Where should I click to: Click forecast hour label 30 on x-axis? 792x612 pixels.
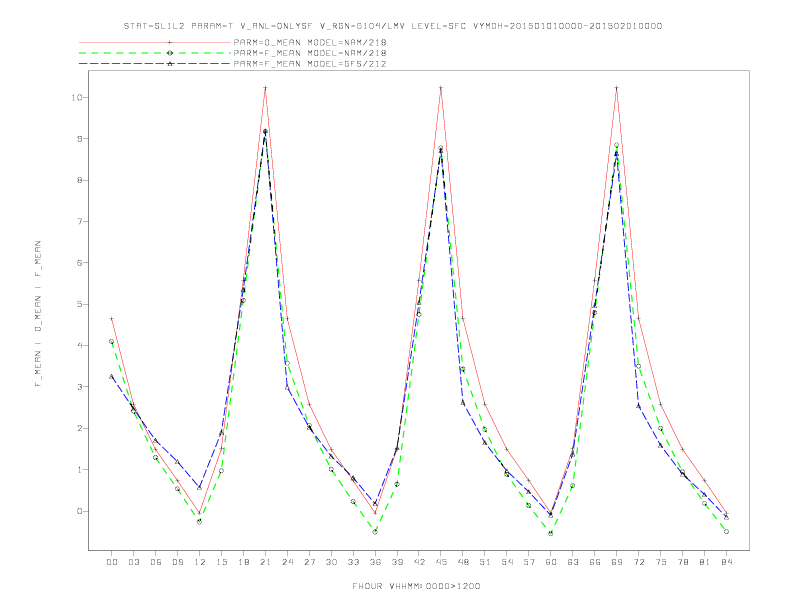click(331, 562)
